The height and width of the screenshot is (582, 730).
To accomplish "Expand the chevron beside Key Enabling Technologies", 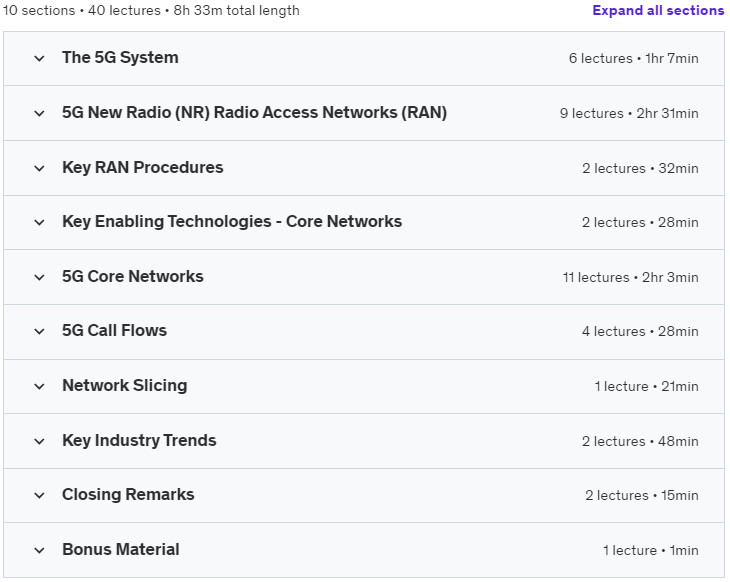I will click(x=40, y=223).
